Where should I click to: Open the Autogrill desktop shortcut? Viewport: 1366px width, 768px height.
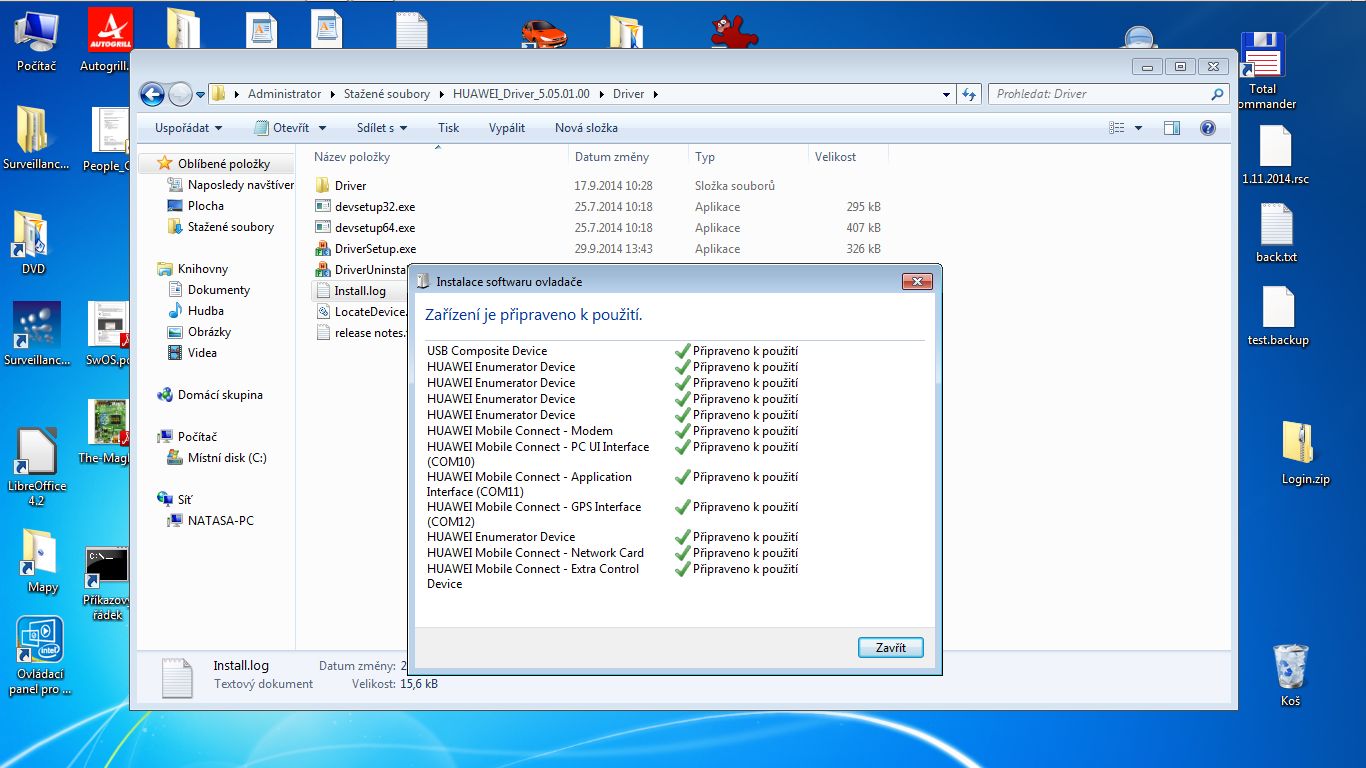(x=109, y=40)
